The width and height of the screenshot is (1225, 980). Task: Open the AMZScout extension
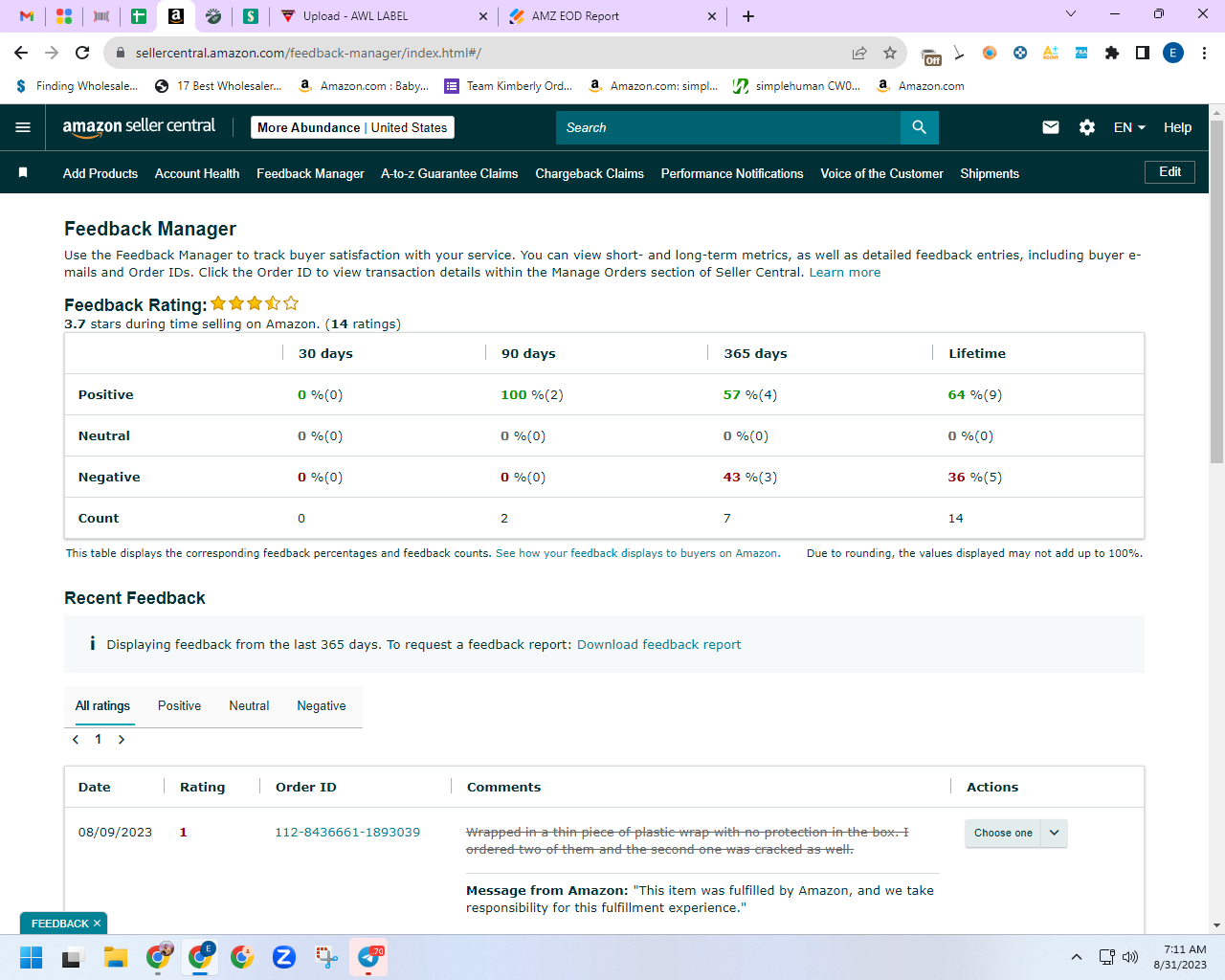1051,53
